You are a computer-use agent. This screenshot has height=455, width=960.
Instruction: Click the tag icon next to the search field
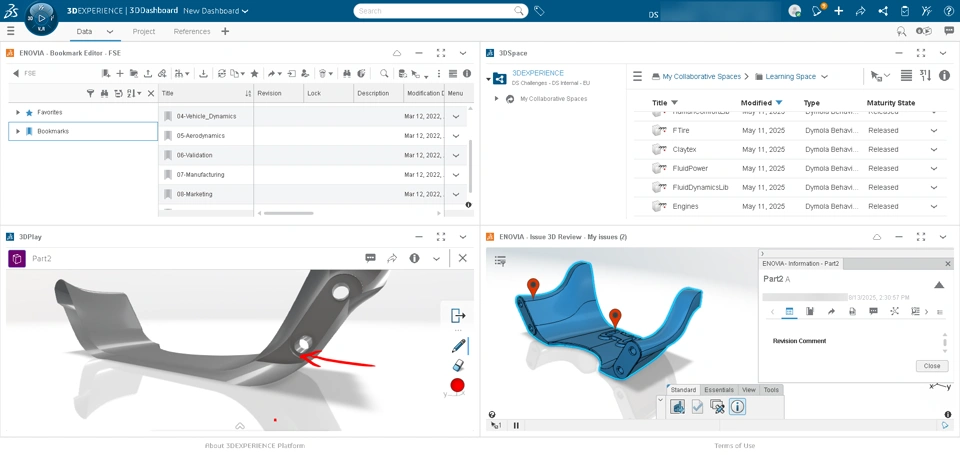(x=539, y=10)
